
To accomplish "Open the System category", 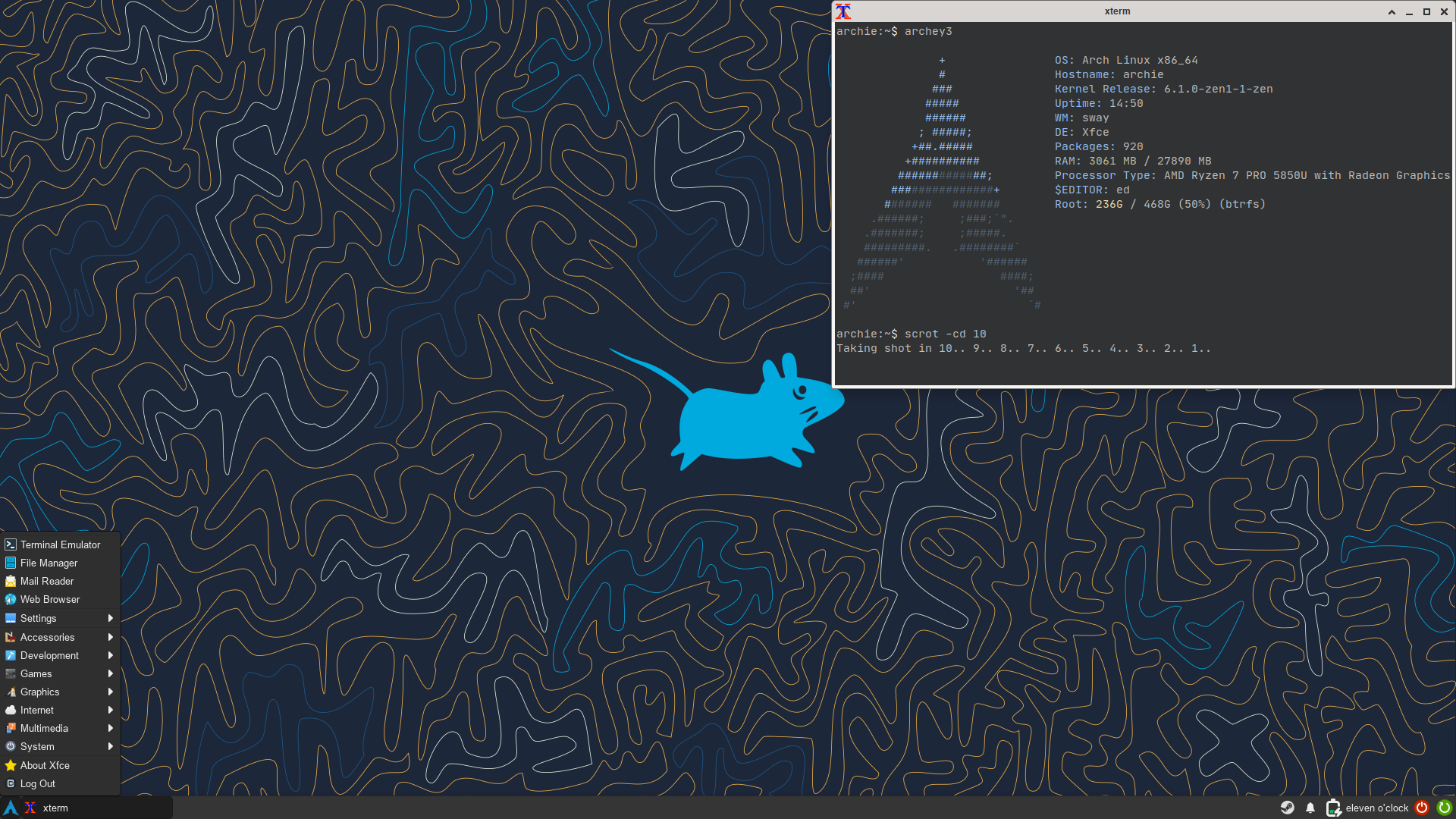I will click(x=60, y=746).
